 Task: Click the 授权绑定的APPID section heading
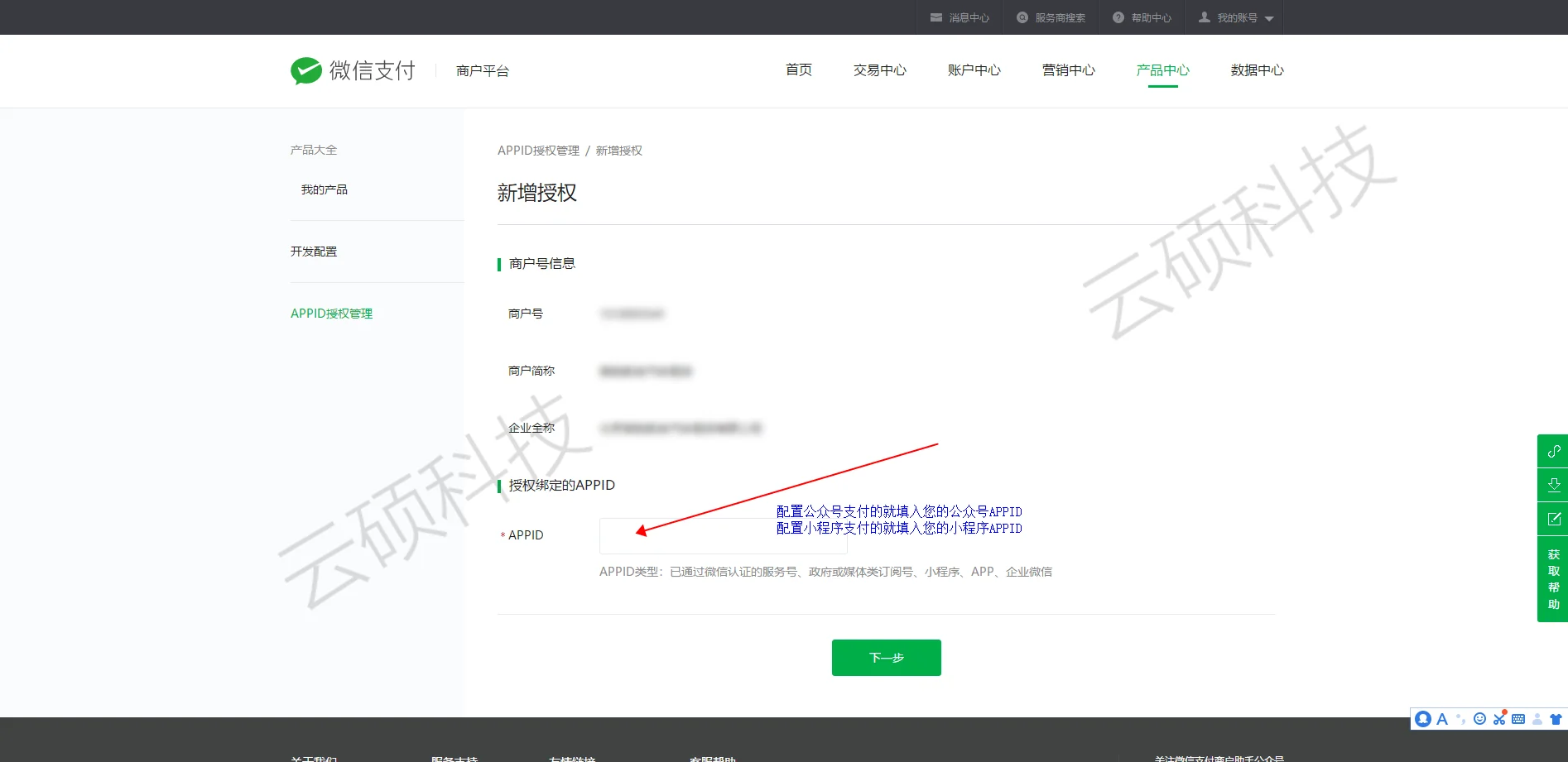point(562,486)
